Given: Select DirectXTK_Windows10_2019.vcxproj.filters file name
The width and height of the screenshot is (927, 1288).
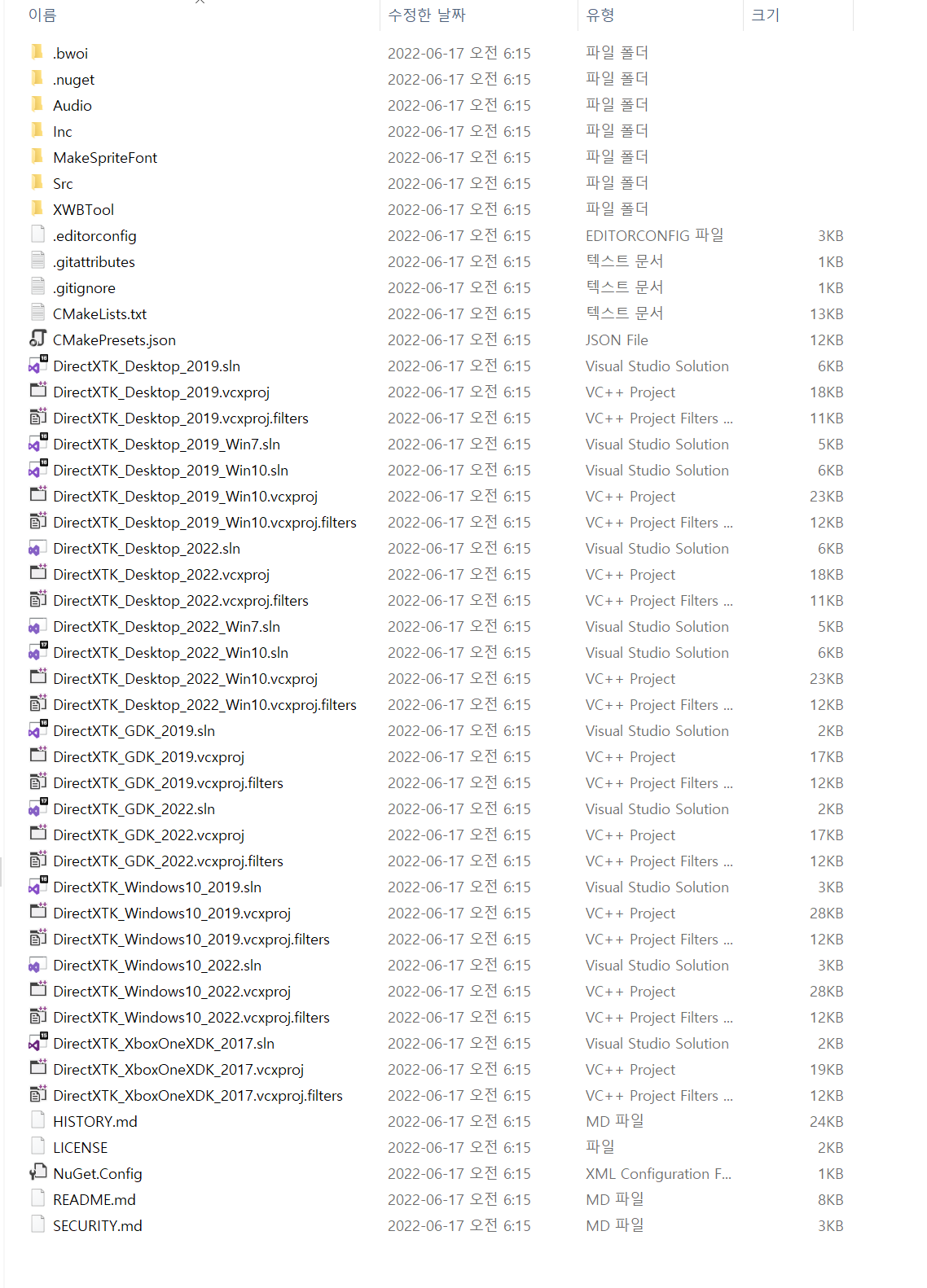Looking at the screenshot, I should [x=191, y=940].
